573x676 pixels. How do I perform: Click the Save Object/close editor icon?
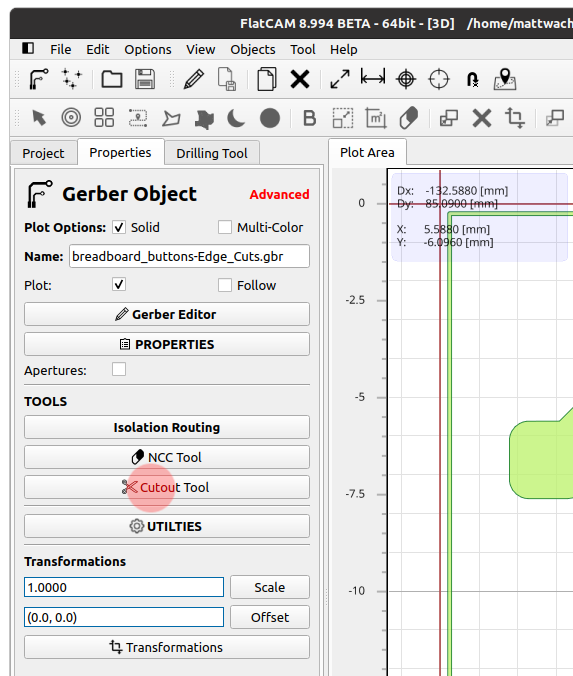(x=227, y=79)
